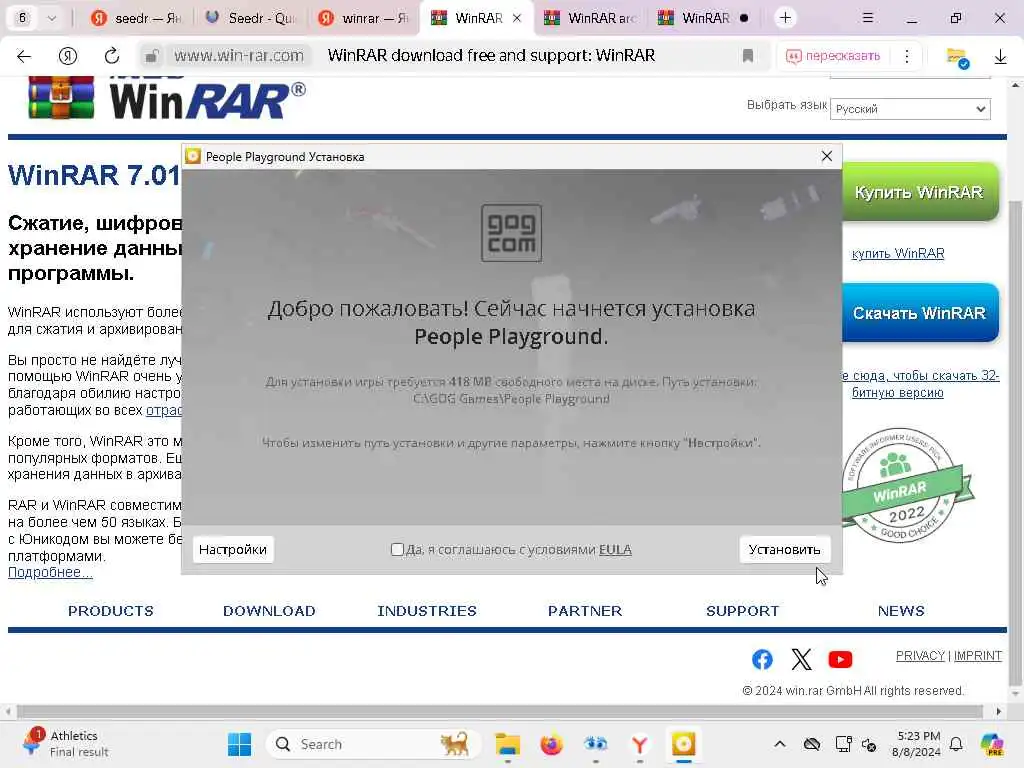Reload the page with refresh icon
The height and width of the screenshot is (768, 1024).
click(x=112, y=56)
